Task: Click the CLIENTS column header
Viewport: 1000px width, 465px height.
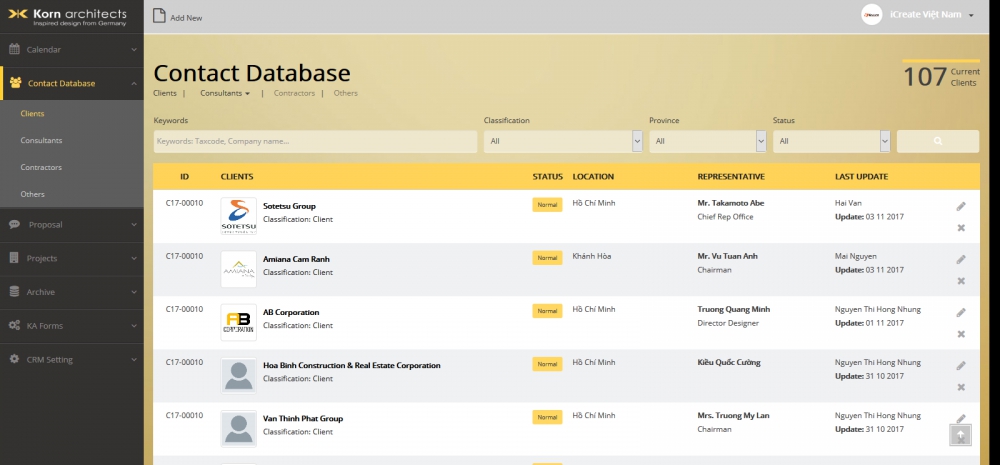Action: [x=237, y=177]
